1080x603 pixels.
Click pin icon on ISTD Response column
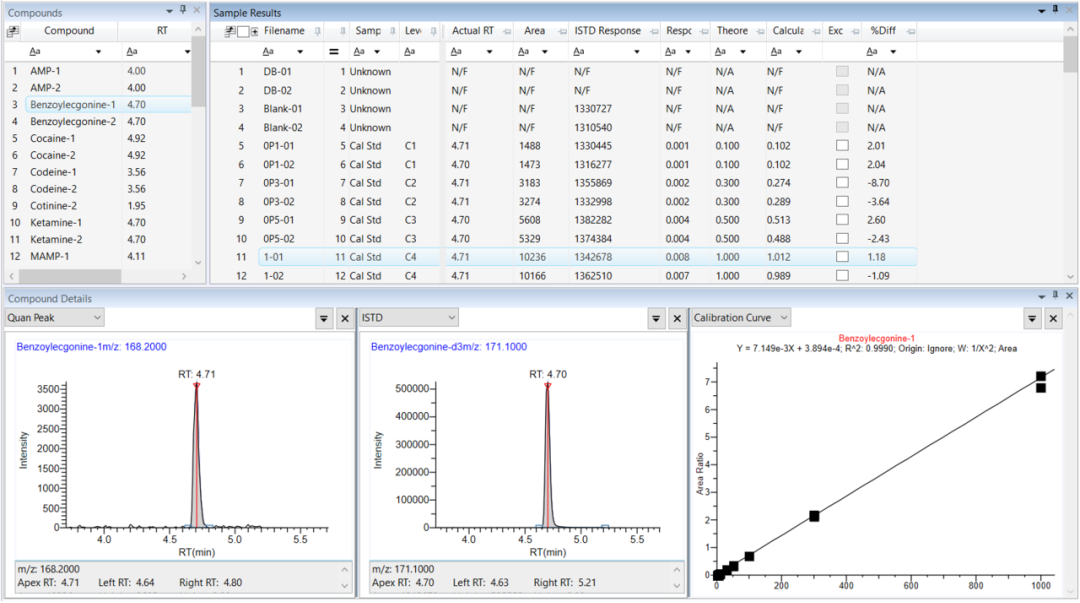tap(653, 31)
